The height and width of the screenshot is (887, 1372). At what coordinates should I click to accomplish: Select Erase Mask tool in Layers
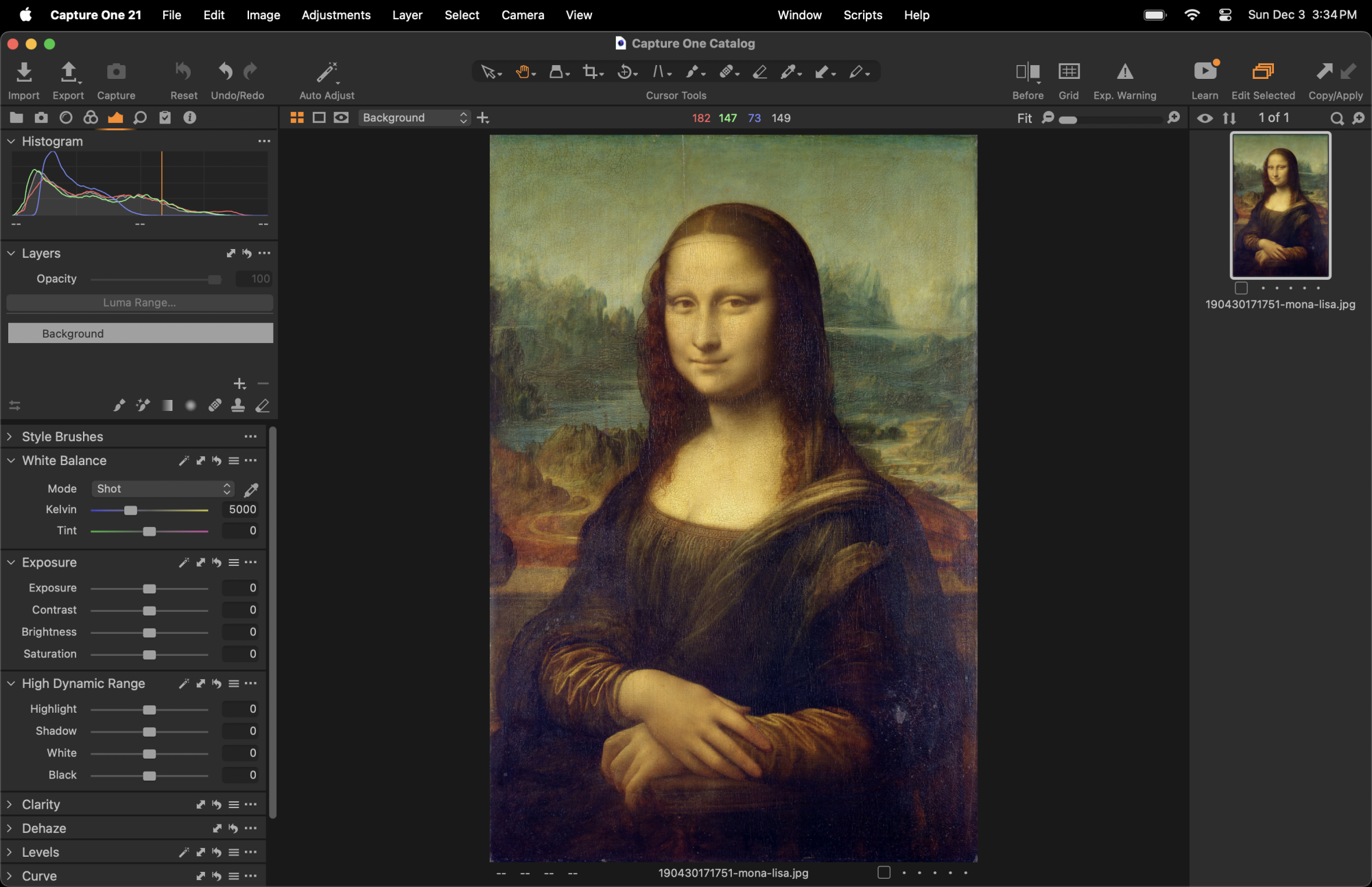tap(262, 405)
